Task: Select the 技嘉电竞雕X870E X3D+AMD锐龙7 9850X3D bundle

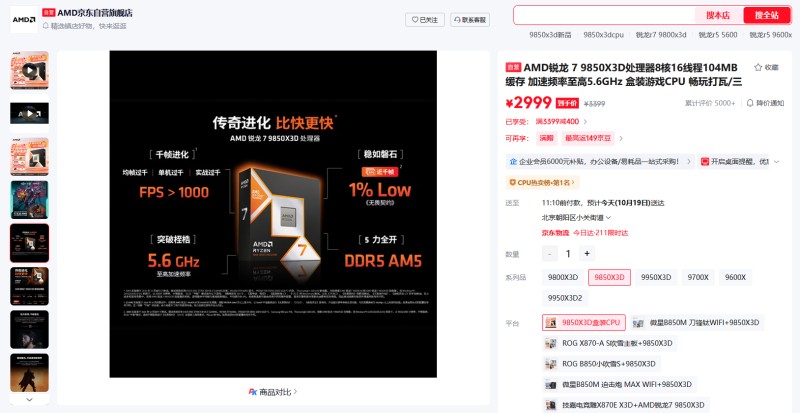Action: coord(626,405)
